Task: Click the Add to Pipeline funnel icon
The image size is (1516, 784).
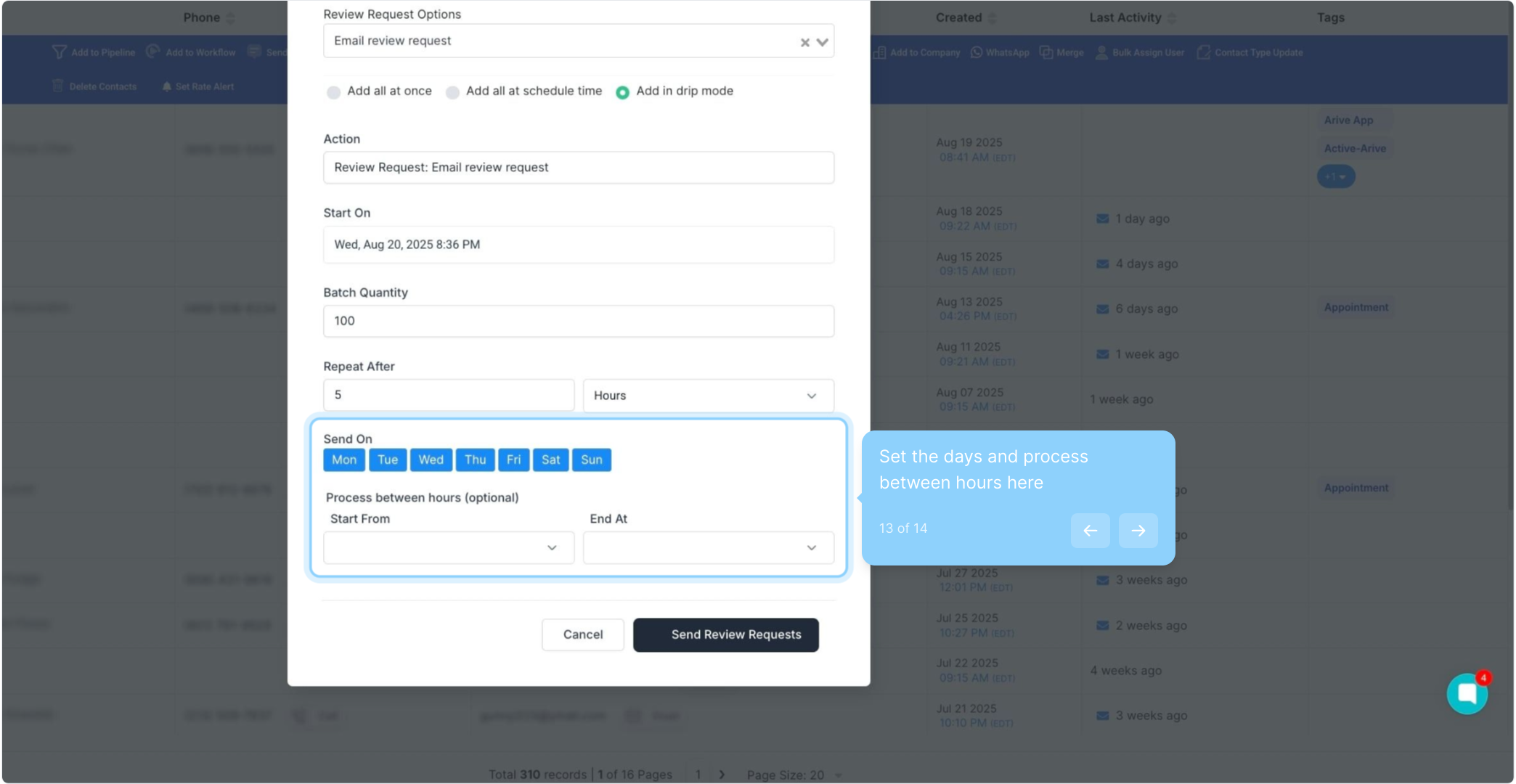Action: pos(59,52)
